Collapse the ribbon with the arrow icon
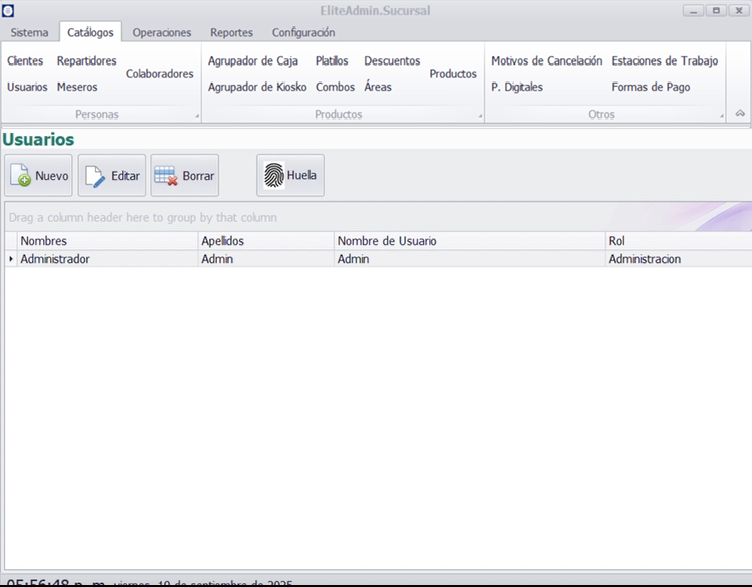Viewport: 752px width, 587px height. 740,114
